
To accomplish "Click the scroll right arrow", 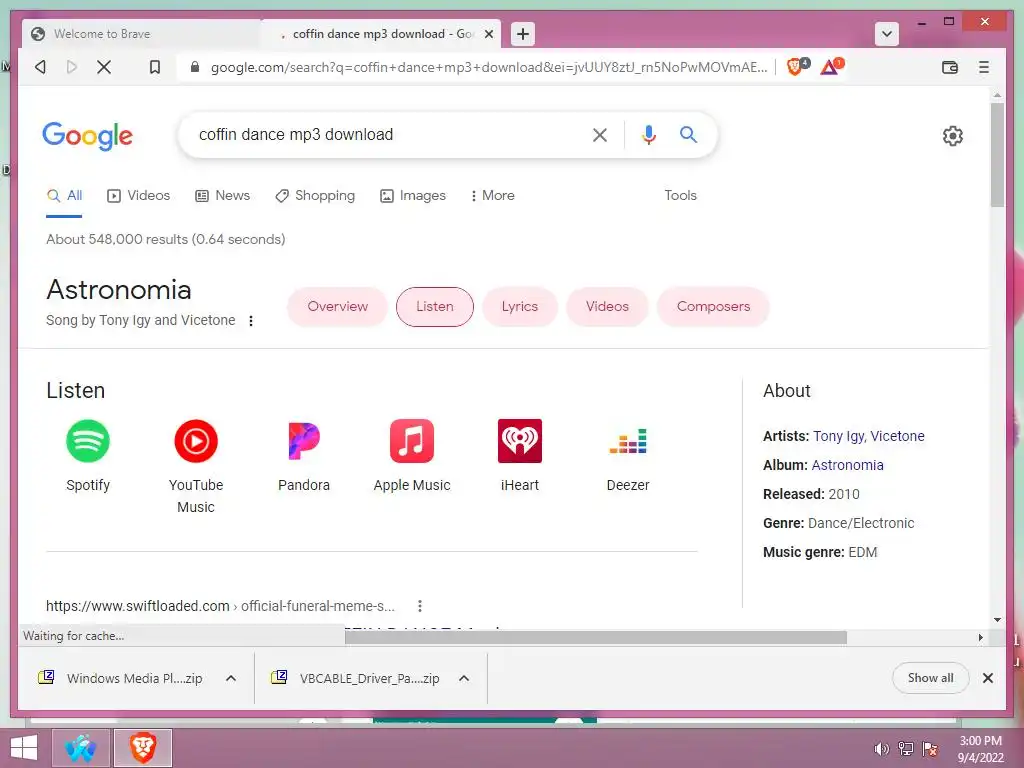I will click(980, 637).
